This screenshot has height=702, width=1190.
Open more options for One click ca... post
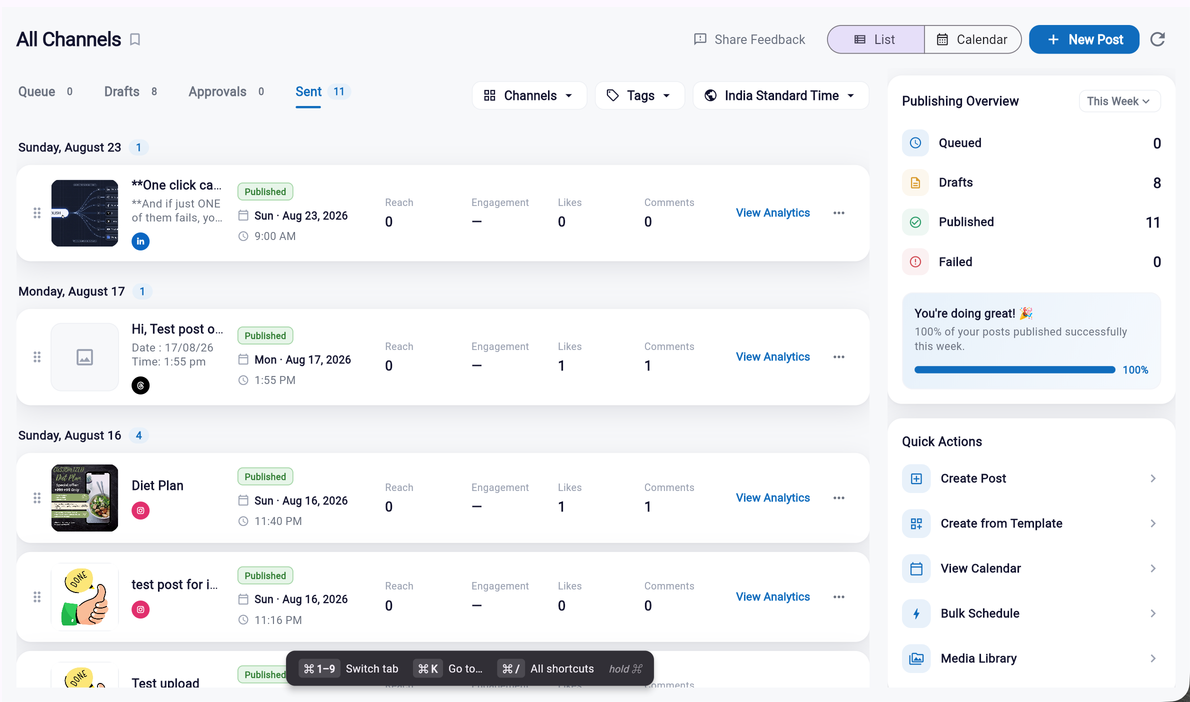click(x=839, y=213)
